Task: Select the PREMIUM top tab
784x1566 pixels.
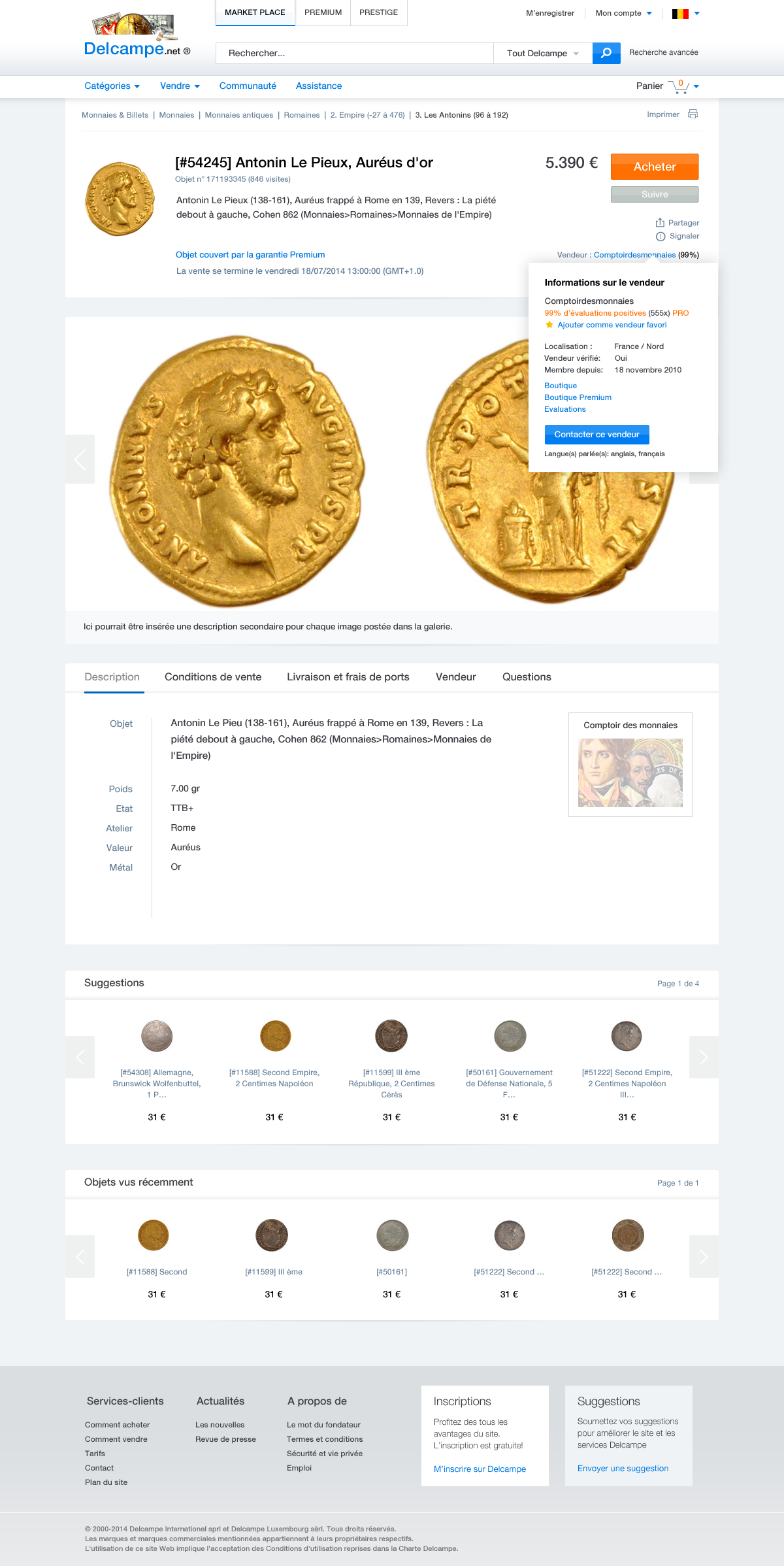Action: 323,12
